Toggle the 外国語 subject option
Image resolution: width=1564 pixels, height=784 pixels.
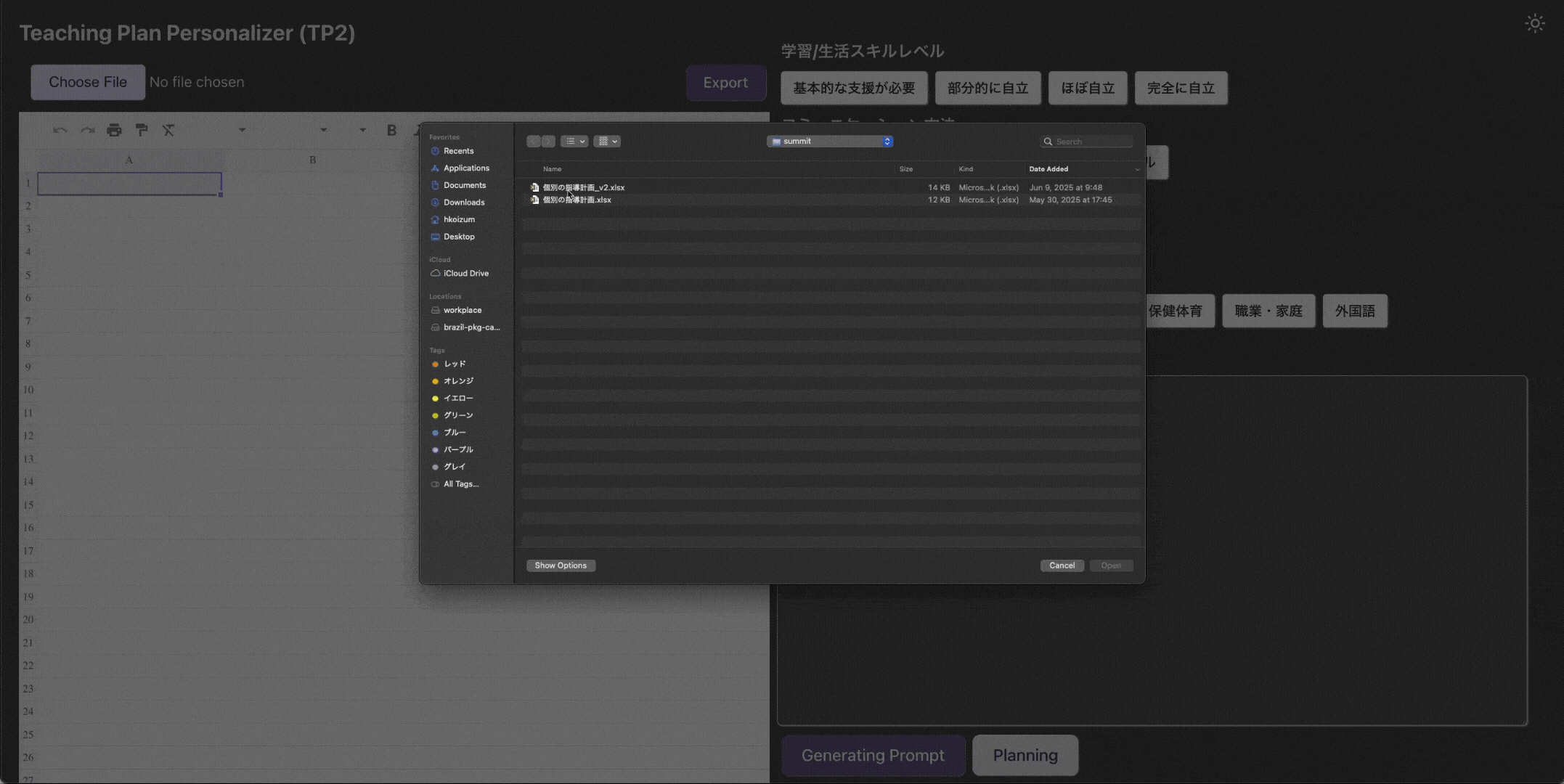pos(1354,311)
